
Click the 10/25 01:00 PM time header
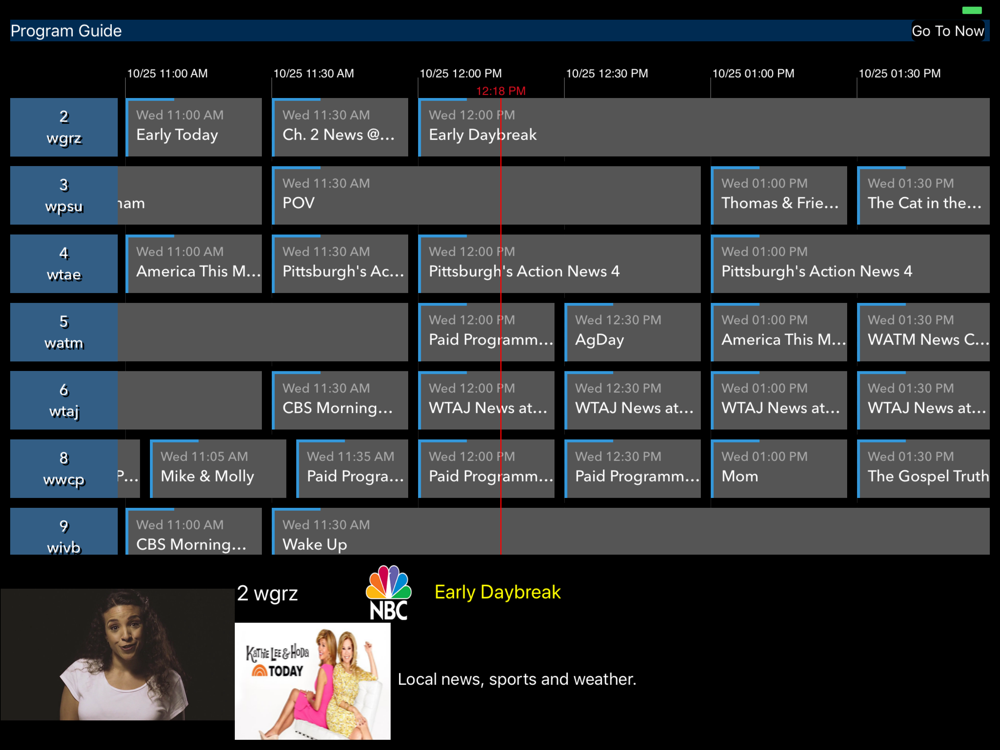click(753, 73)
